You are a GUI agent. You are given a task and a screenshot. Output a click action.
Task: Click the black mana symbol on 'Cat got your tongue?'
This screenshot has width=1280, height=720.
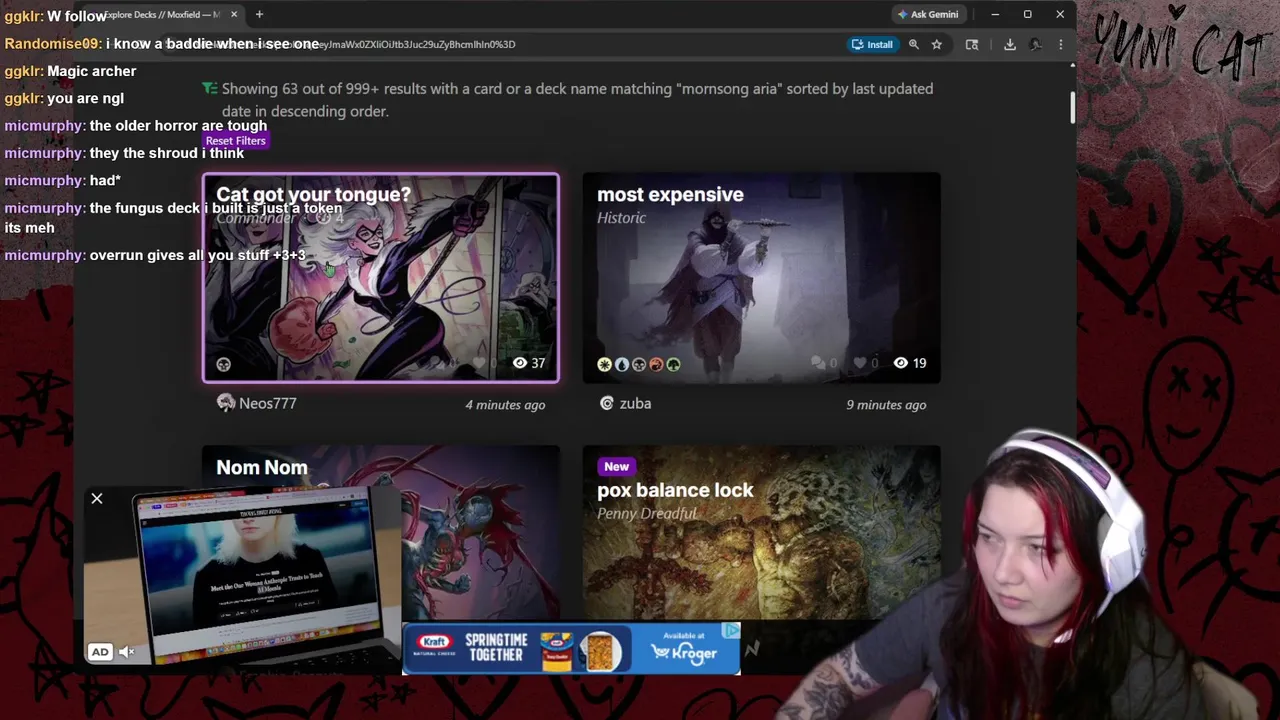coord(224,364)
